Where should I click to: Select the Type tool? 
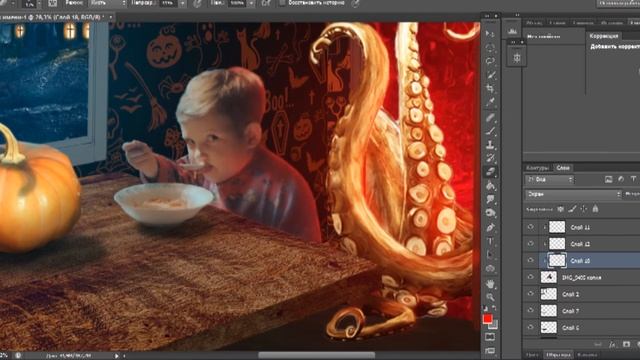click(490, 241)
